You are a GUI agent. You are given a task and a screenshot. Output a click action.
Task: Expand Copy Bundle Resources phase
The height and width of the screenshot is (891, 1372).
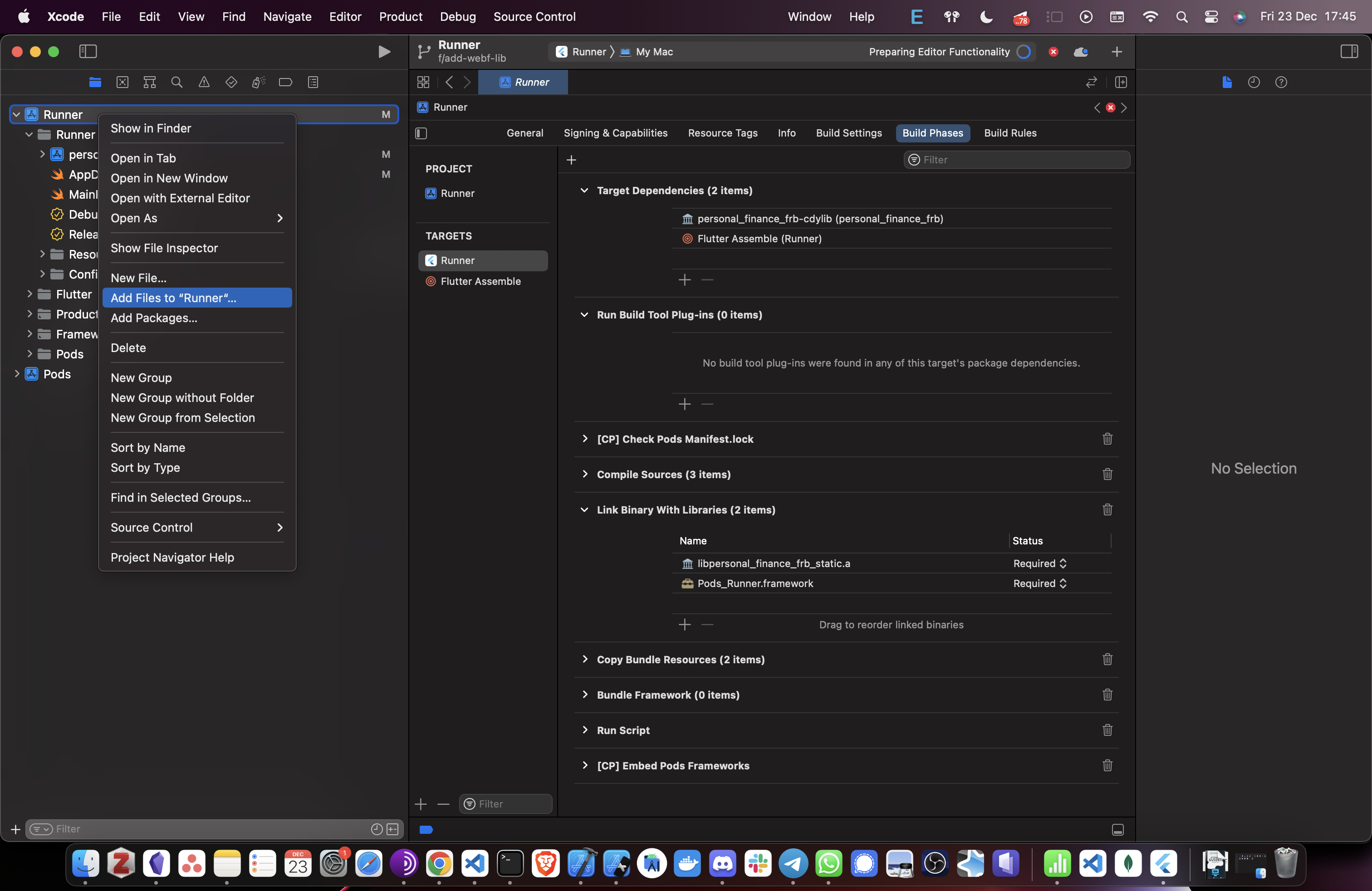tap(584, 659)
